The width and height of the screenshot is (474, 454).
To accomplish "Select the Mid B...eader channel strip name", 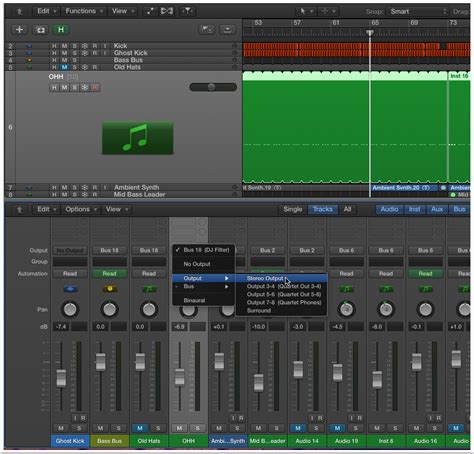I will (x=267, y=441).
